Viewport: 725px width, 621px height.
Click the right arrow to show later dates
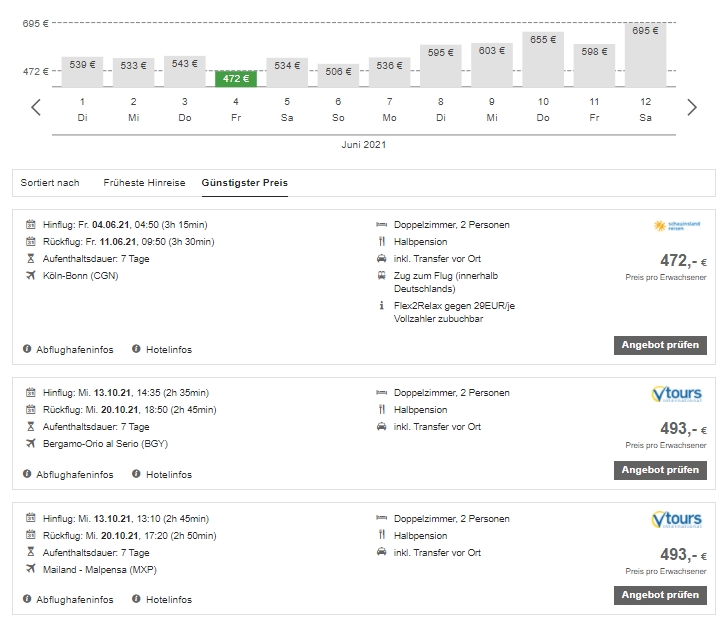(691, 108)
